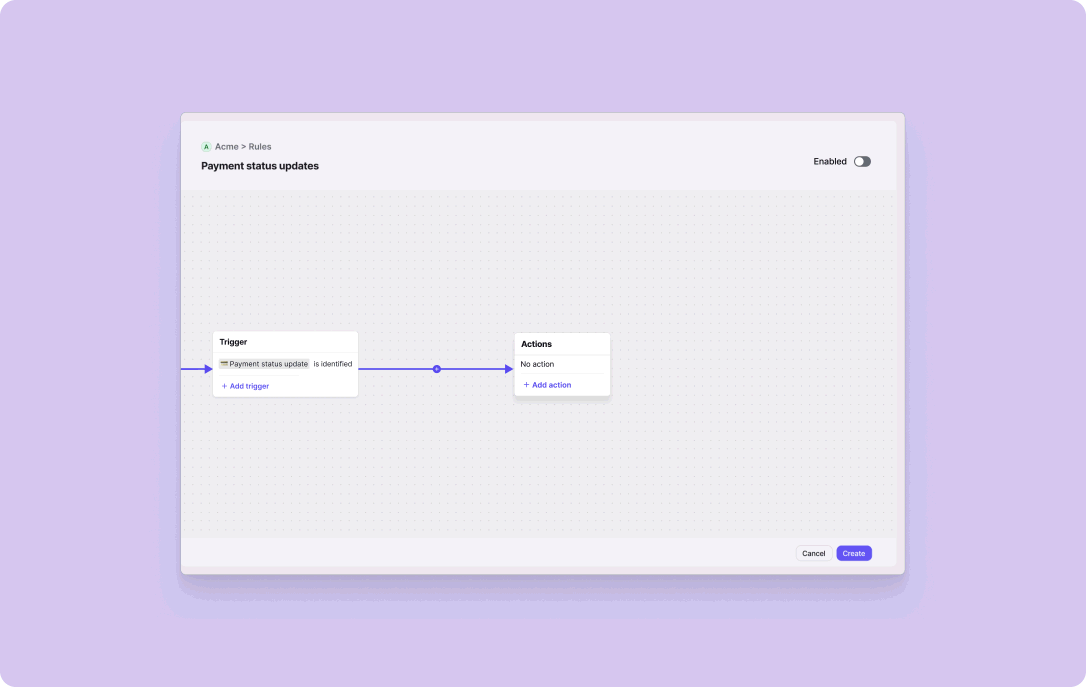Click the Enabled label next to the switch
The width and height of the screenshot is (1086, 687).
coord(829,161)
